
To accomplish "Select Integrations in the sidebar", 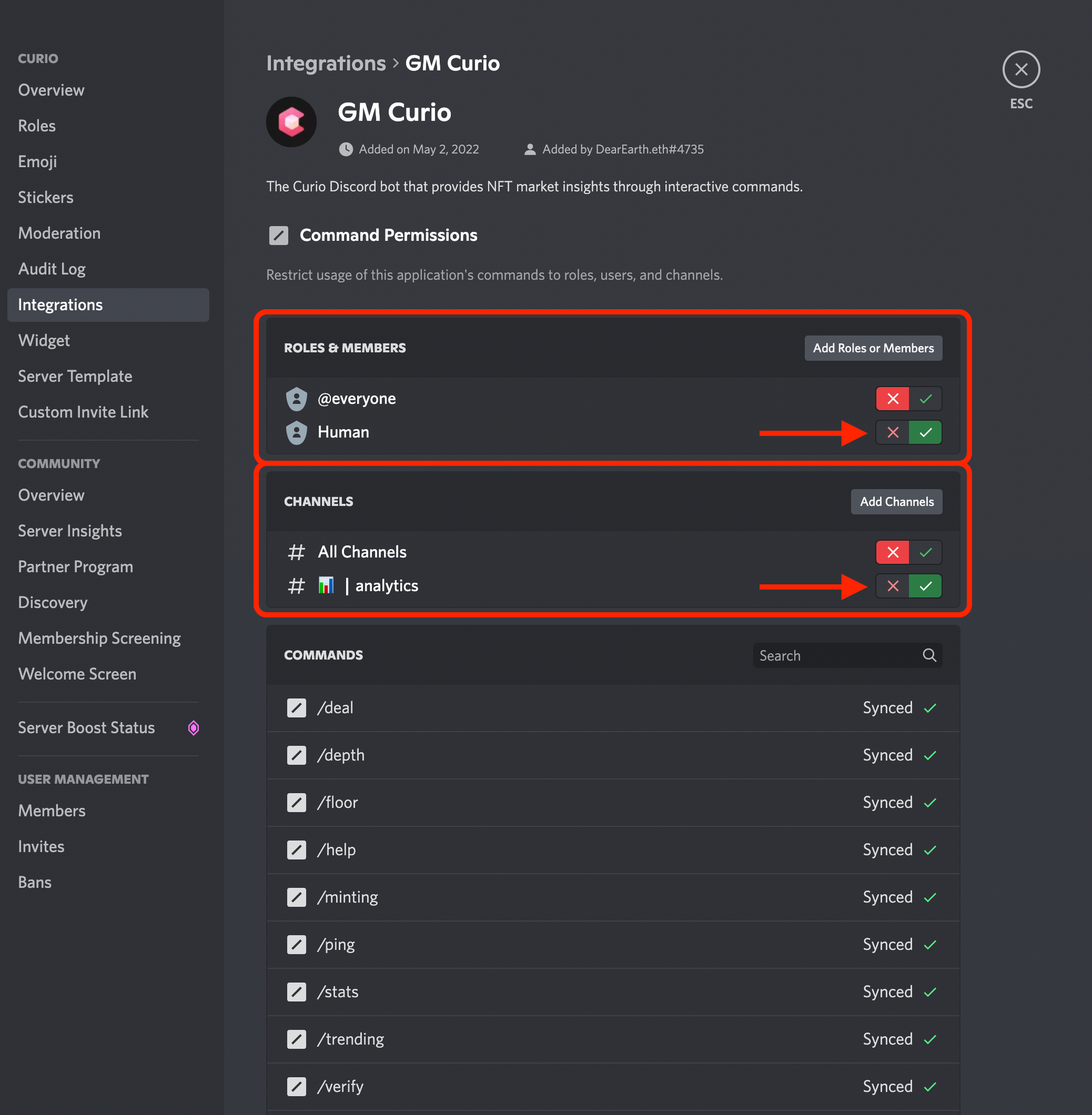I will (109, 305).
